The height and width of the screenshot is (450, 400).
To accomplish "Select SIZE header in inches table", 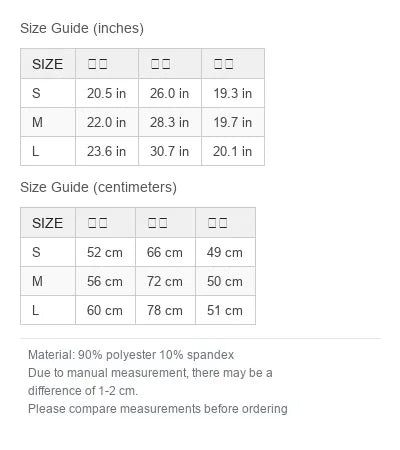I will coord(48,64).
